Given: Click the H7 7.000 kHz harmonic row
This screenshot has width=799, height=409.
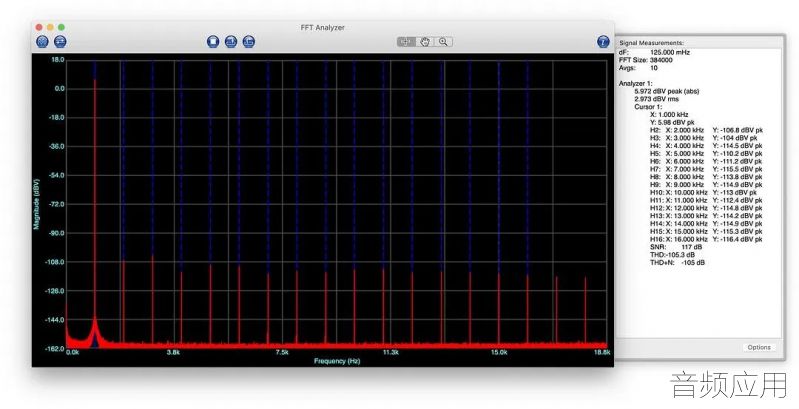Looking at the screenshot, I should click(706, 169).
